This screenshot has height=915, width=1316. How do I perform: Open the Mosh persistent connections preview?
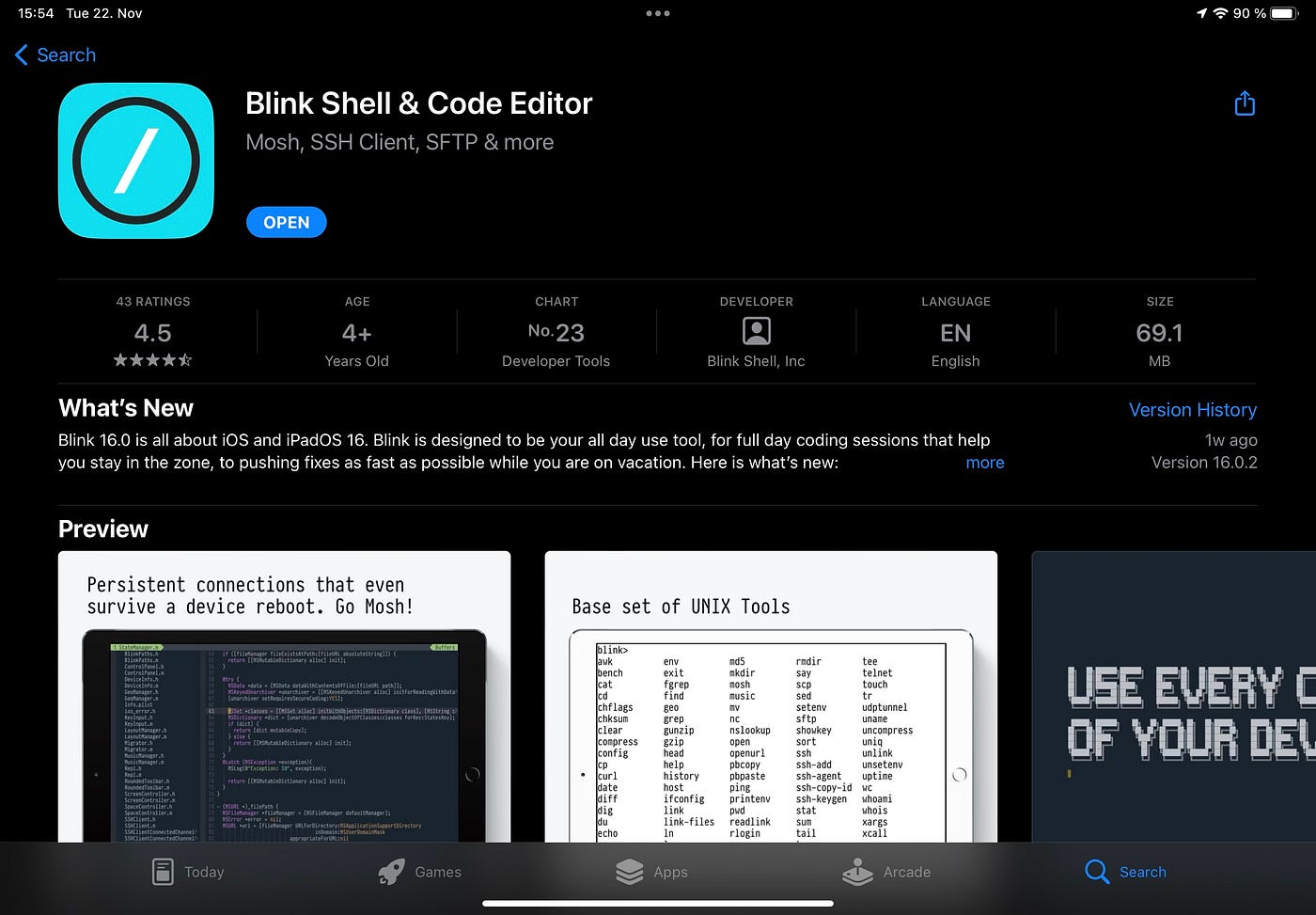point(285,697)
